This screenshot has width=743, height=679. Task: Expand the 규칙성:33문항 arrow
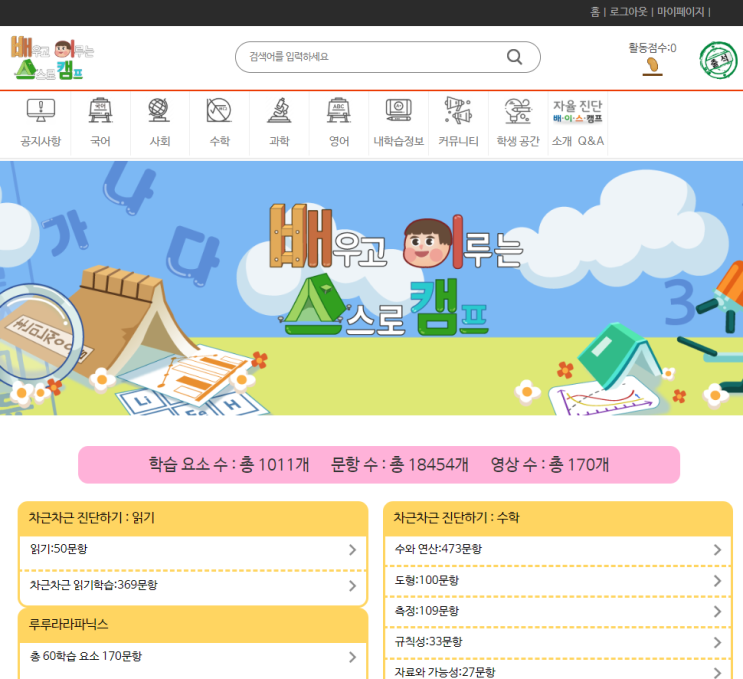coord(717,643)
